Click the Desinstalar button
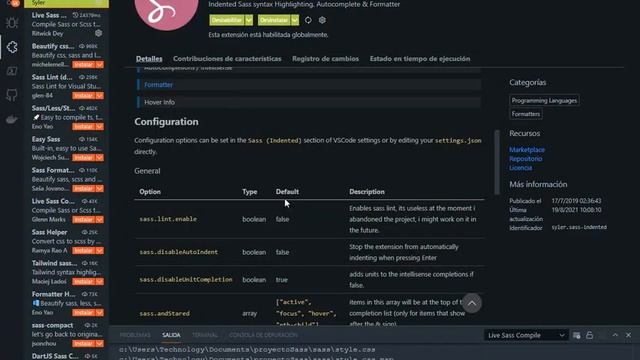The height and width of the screenshot is (360, 640). pos(274,20)
